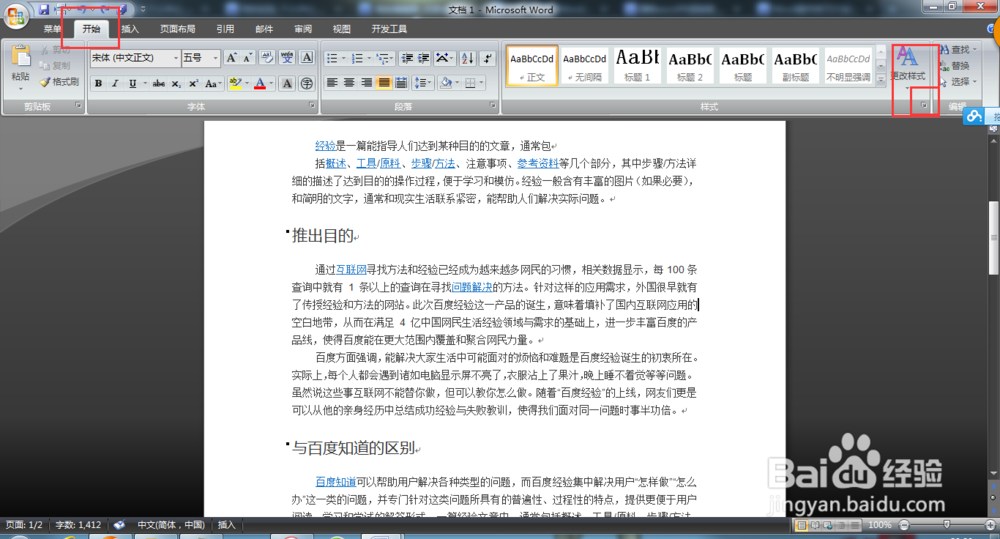Open the Multilevel List dropdown
This screenshot has height=539, width=1000.
[385, 58]
